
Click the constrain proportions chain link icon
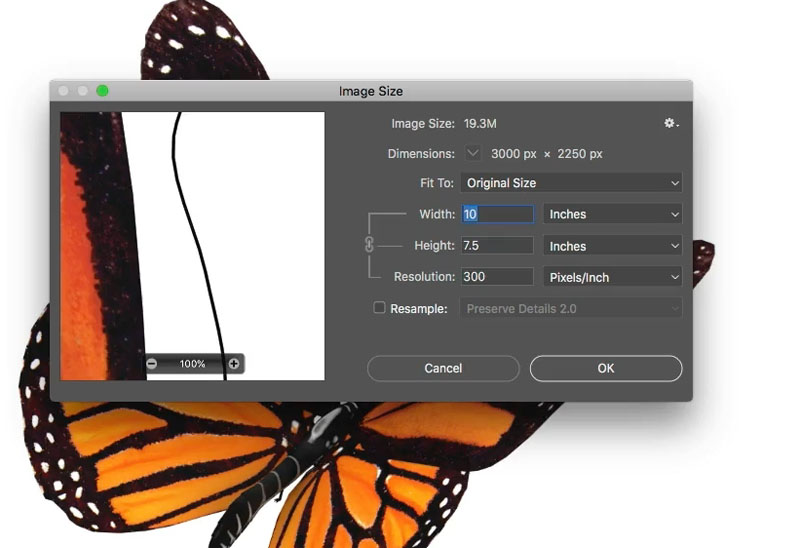pyautogui.click(x=369, y=245)
